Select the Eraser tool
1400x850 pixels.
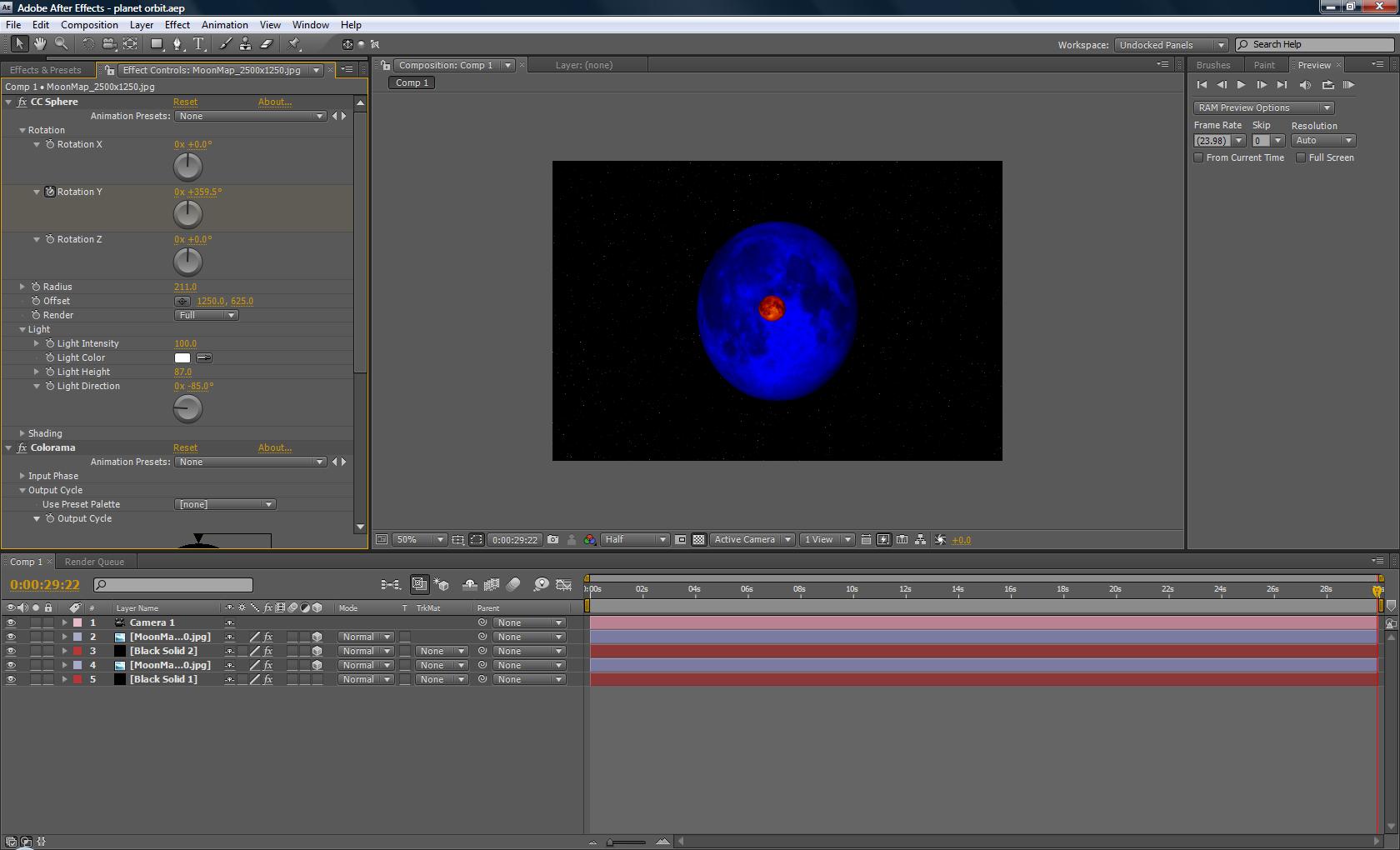[267, 44]
